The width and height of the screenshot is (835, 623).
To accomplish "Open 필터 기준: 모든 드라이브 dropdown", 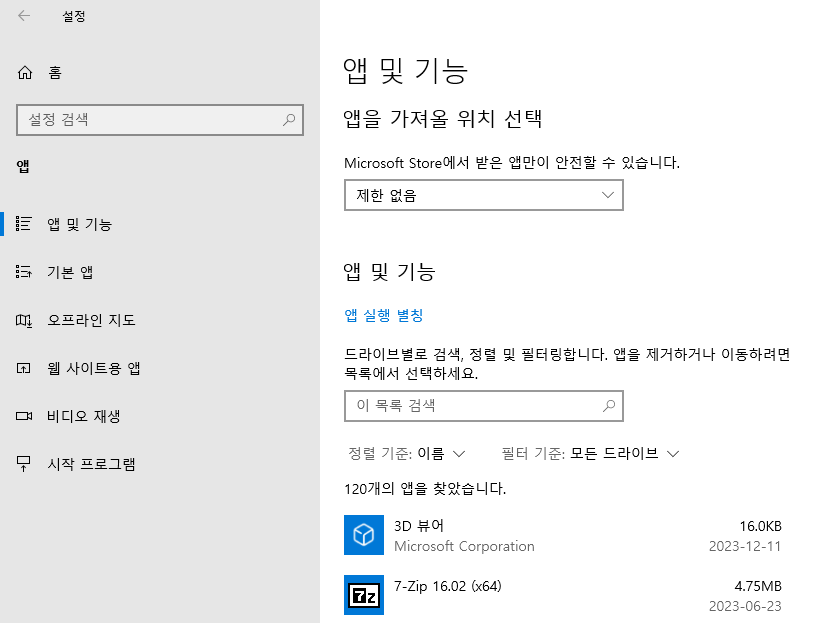I will click(591, 454).
